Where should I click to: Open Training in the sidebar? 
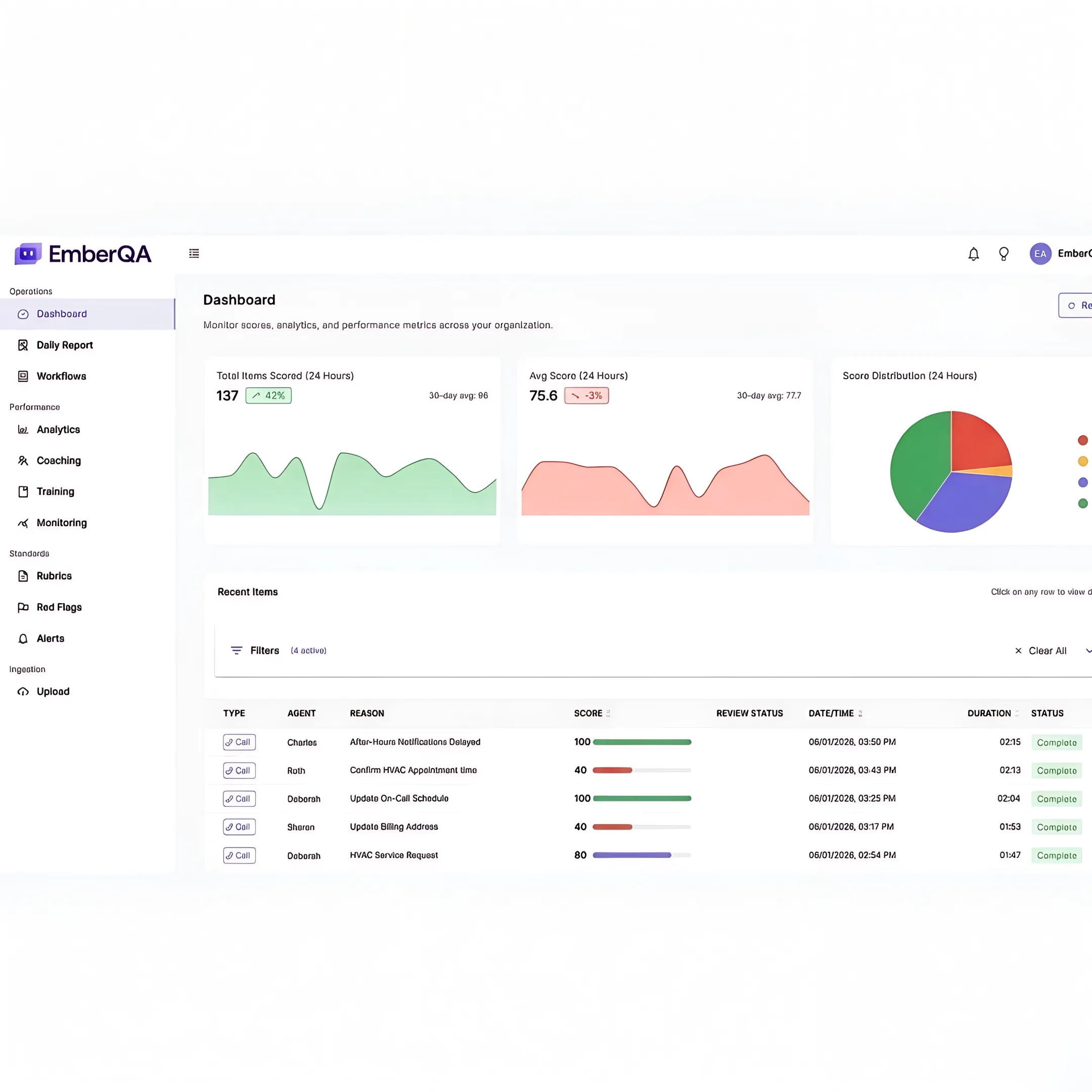[x=87, y=492]
